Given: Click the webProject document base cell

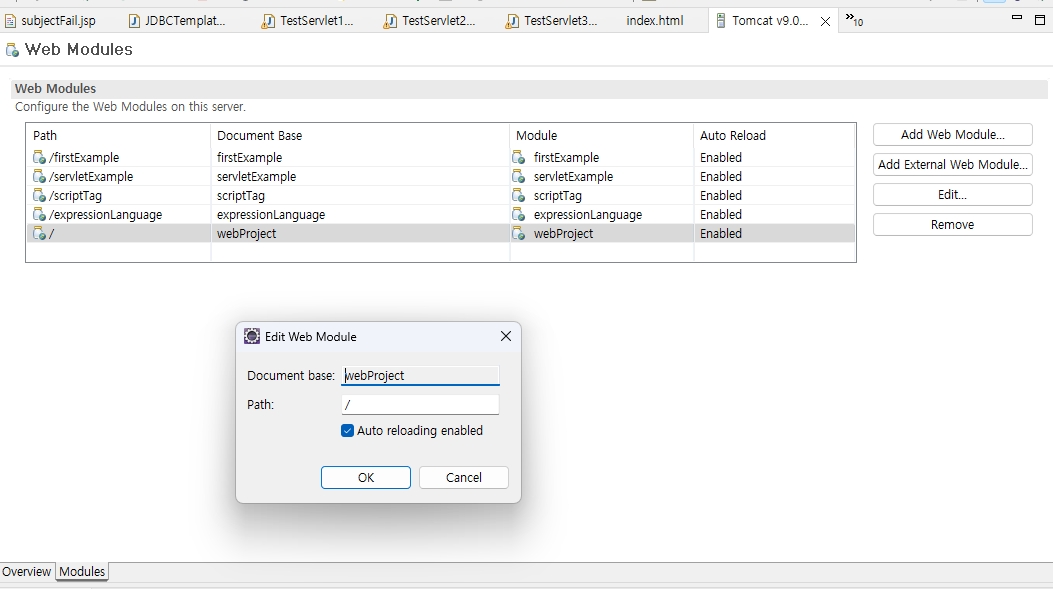Looking at the screenshot, I should (x=360, y=234).
